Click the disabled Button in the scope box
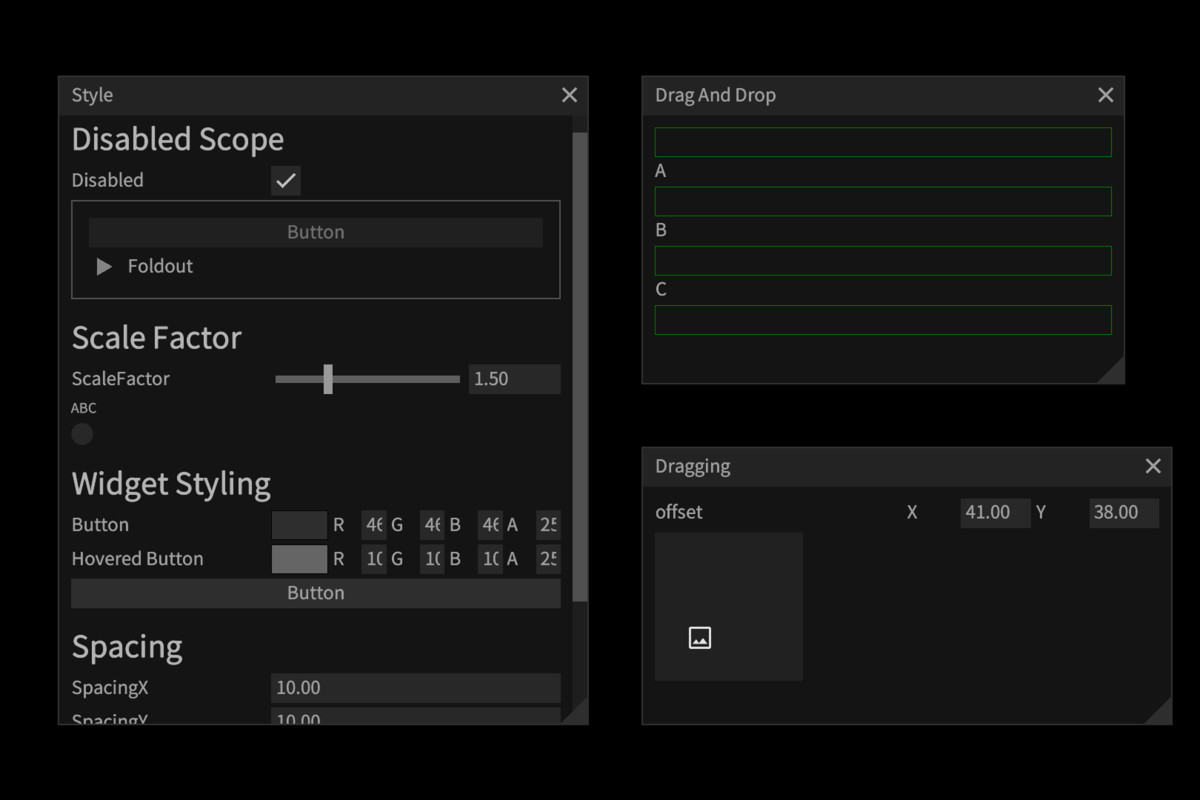 pyautogui.click(x=315, y=232)
